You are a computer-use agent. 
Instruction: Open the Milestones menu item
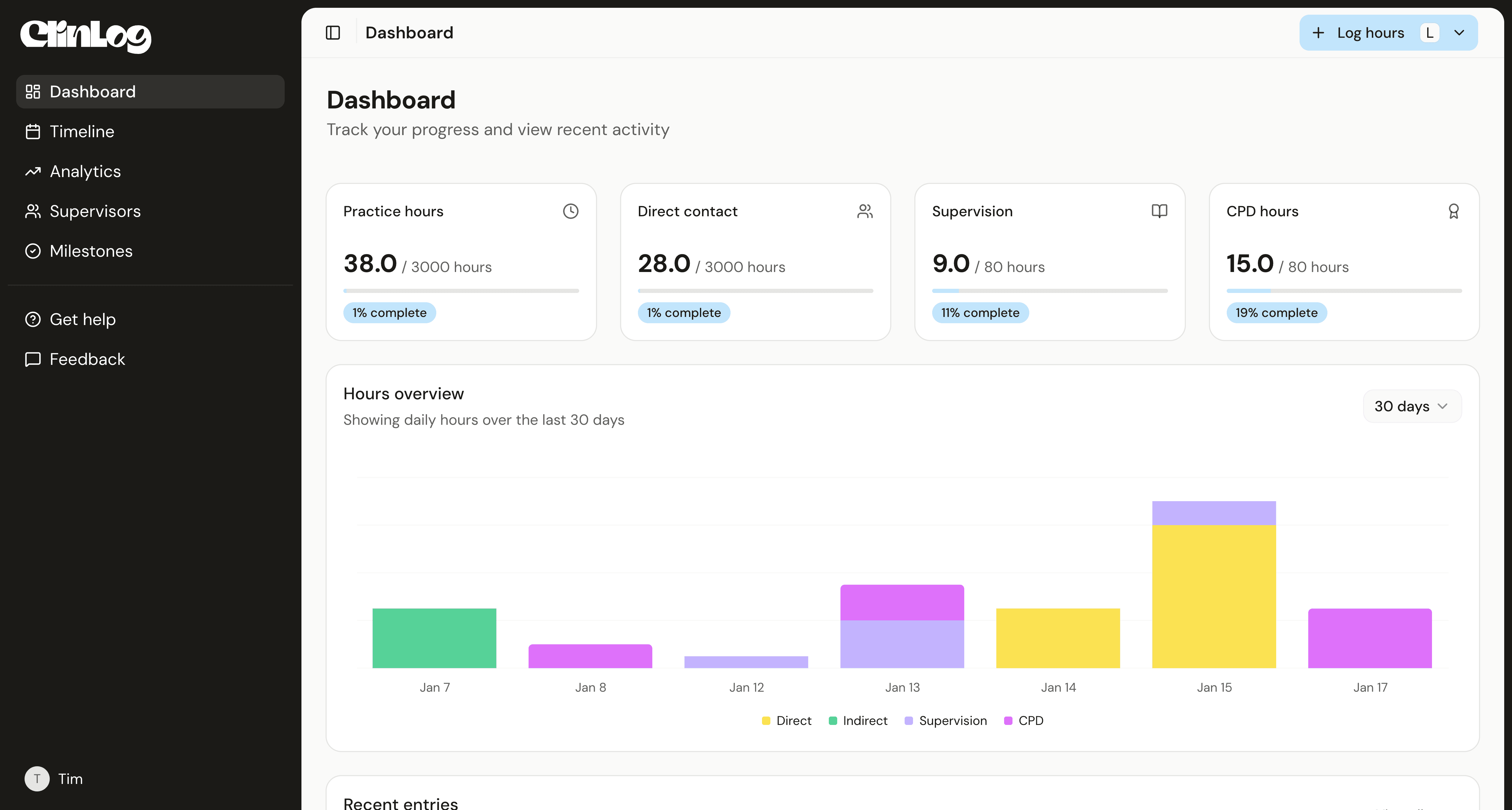tap(91, 251)
